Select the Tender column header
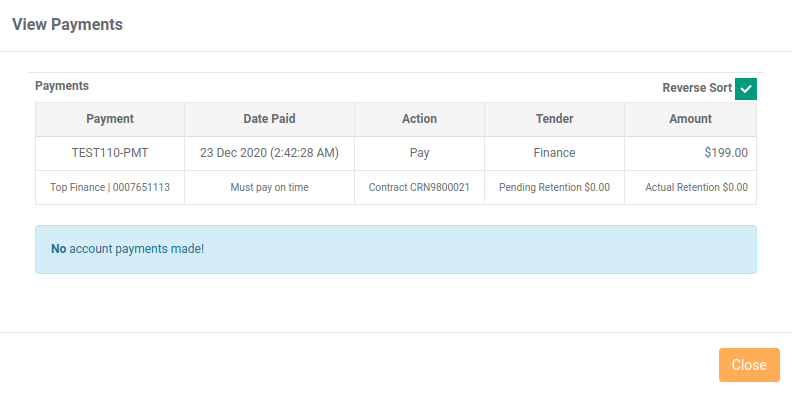The height and width of the screenshot is (396, 792). (554, 119)
